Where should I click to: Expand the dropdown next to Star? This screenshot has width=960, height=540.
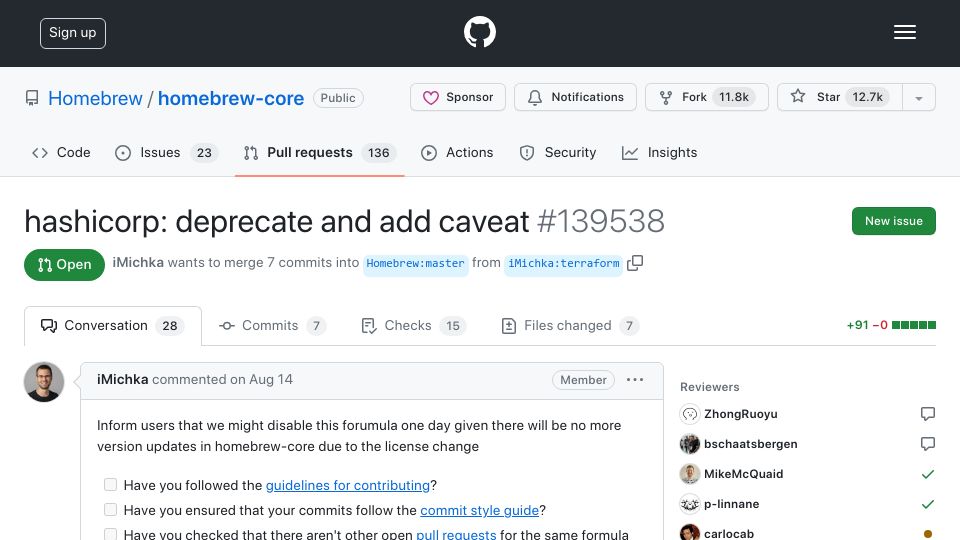tap(918, 98)
